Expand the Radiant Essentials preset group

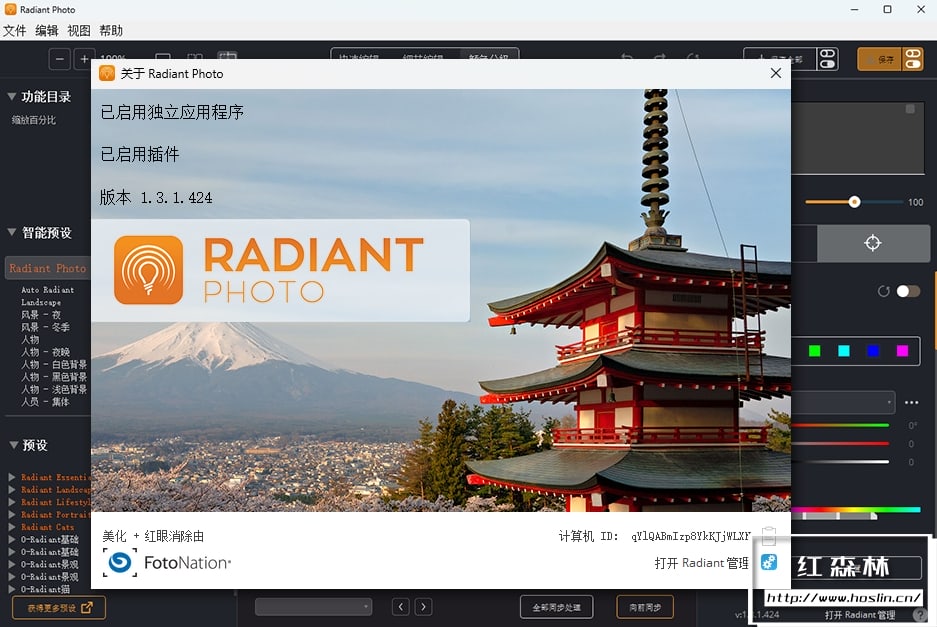12,477
